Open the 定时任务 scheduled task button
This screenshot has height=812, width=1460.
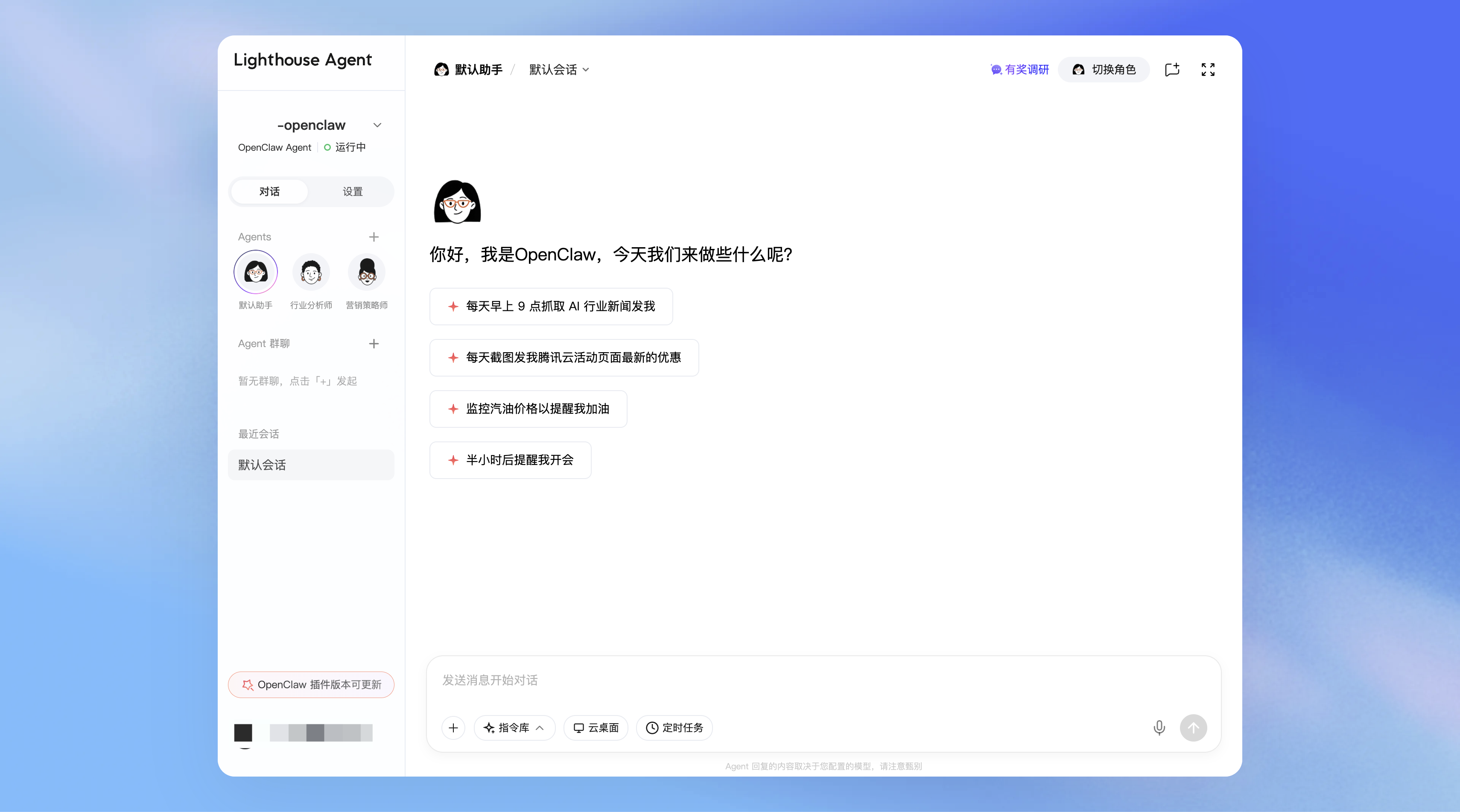pos(675,727)
